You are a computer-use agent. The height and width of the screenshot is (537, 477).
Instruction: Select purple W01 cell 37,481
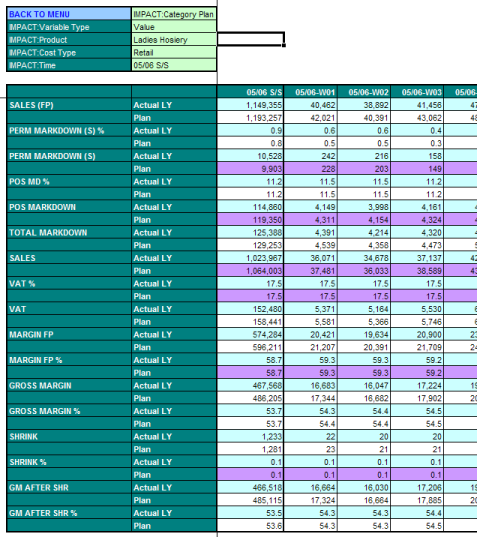[x=311, y=271]
